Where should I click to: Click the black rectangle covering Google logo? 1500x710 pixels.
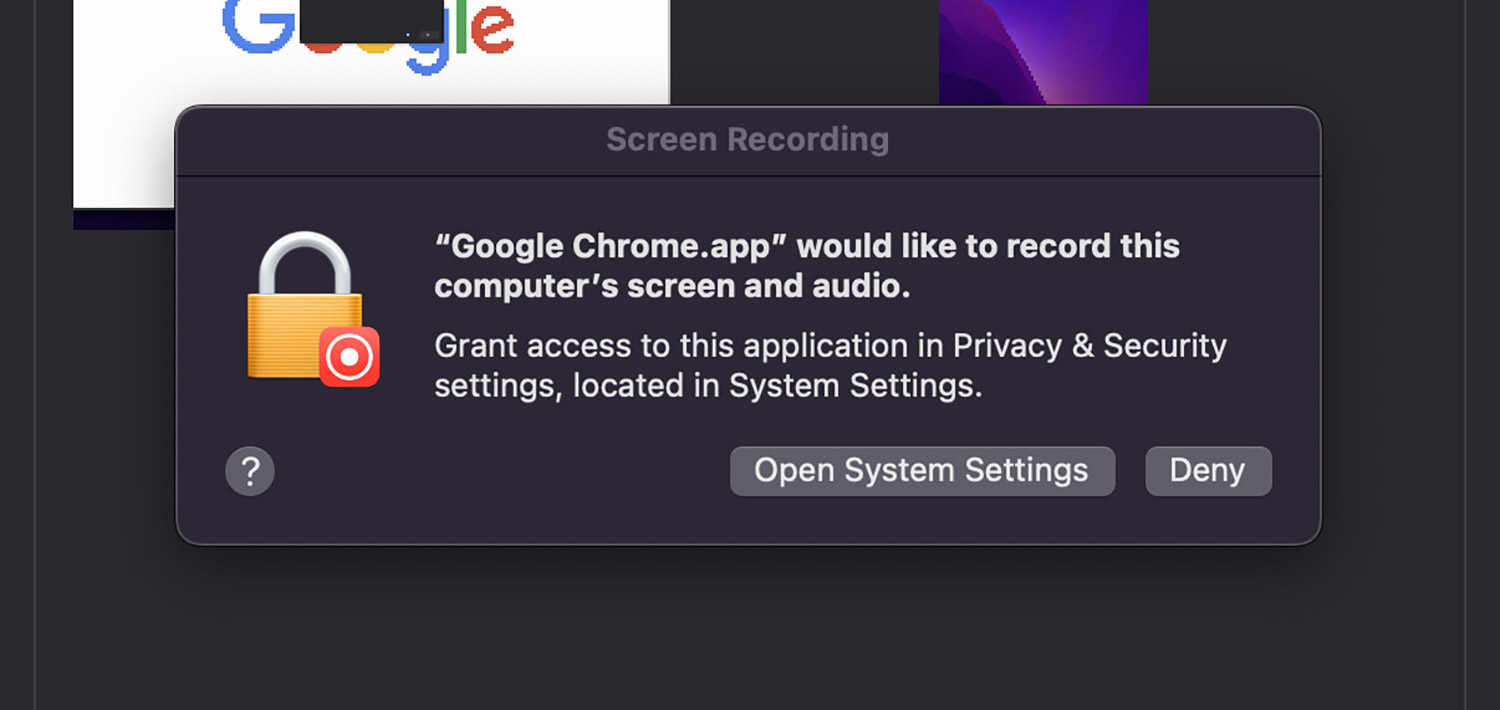(x=371, y=21)
